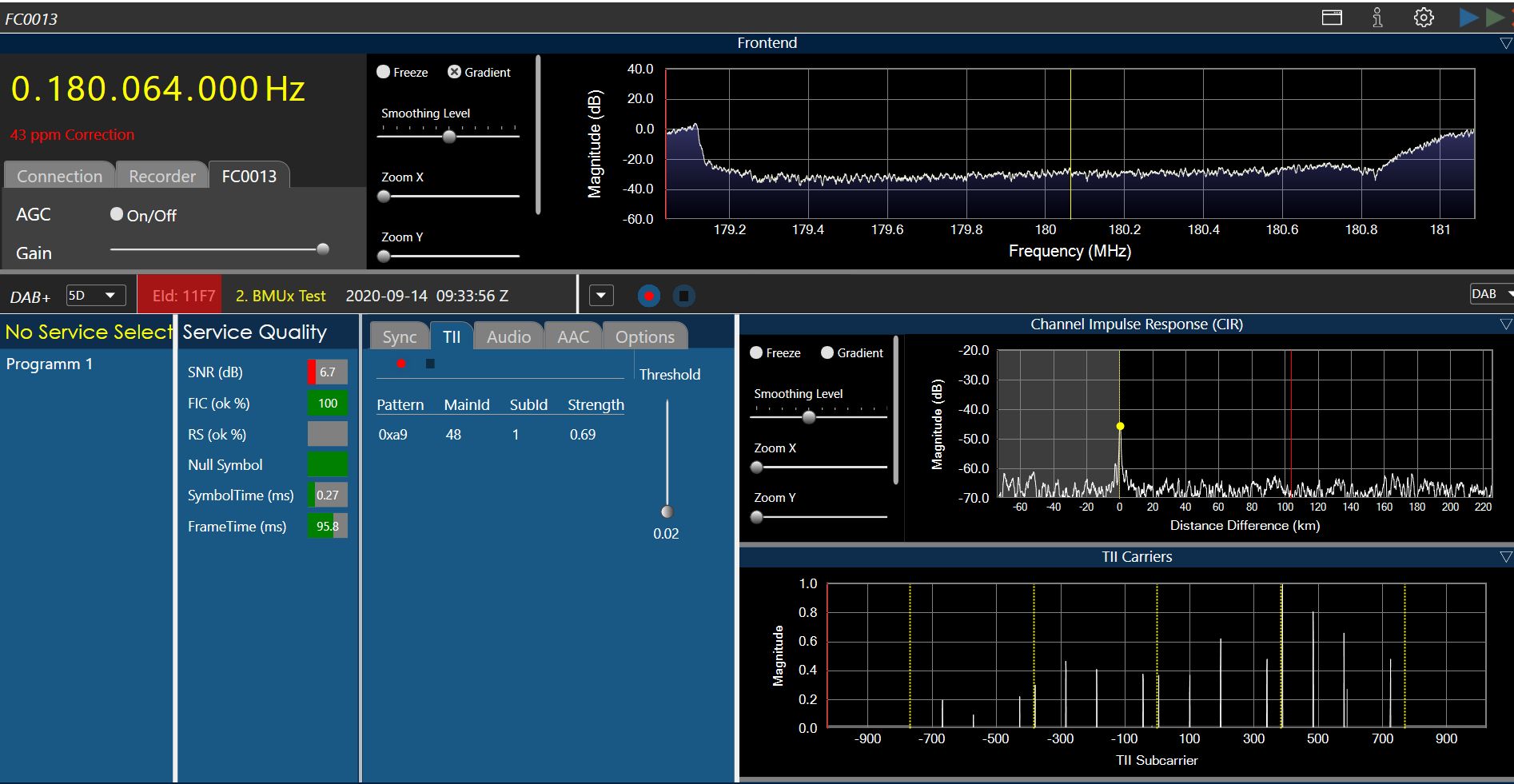Click the yellow peak marker in CIR graph
This screenshot has width=1514, height=784.
point(1120,427)
